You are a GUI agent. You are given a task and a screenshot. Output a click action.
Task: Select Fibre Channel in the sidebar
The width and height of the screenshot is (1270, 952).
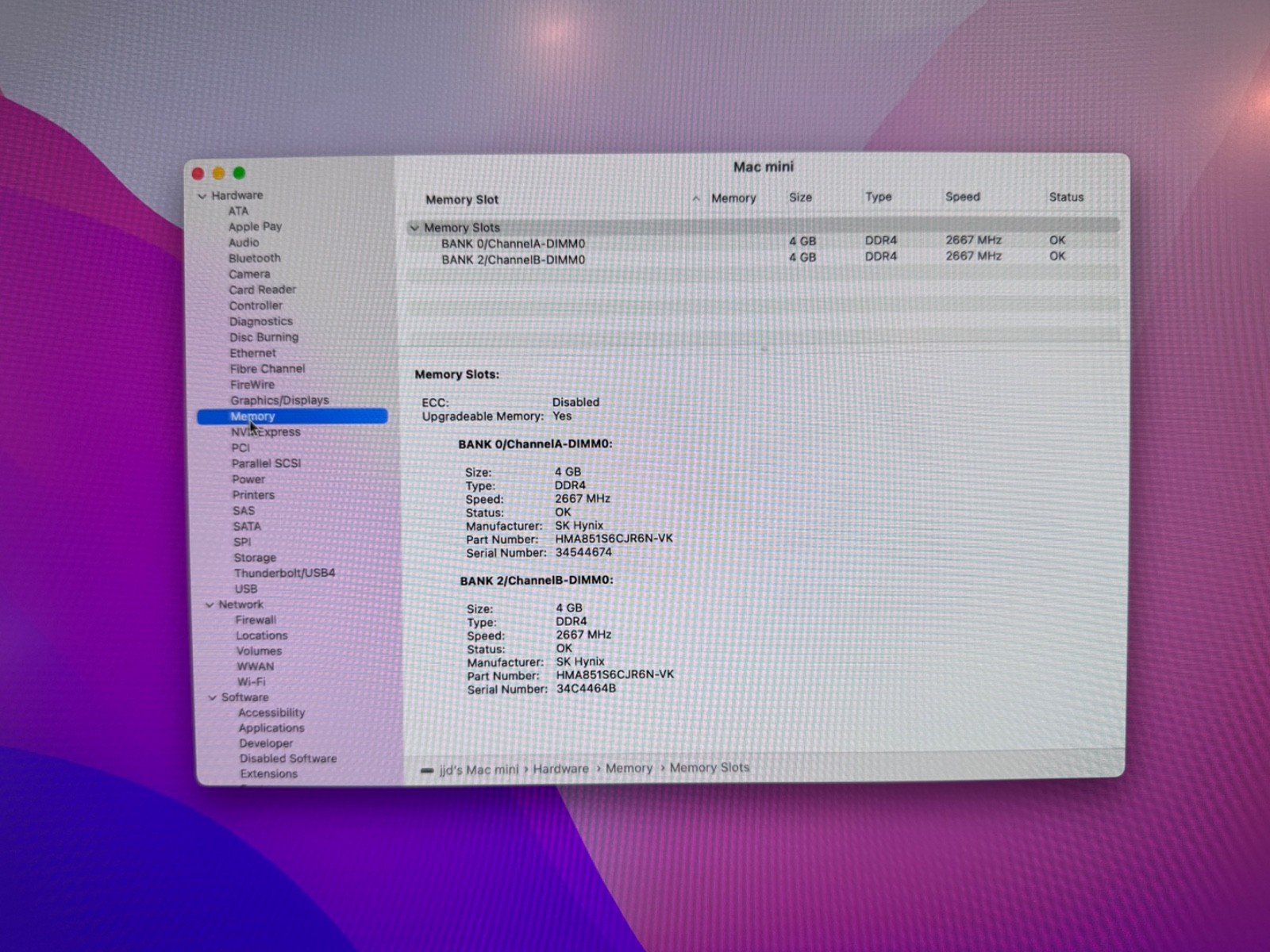tap(267, 369)
